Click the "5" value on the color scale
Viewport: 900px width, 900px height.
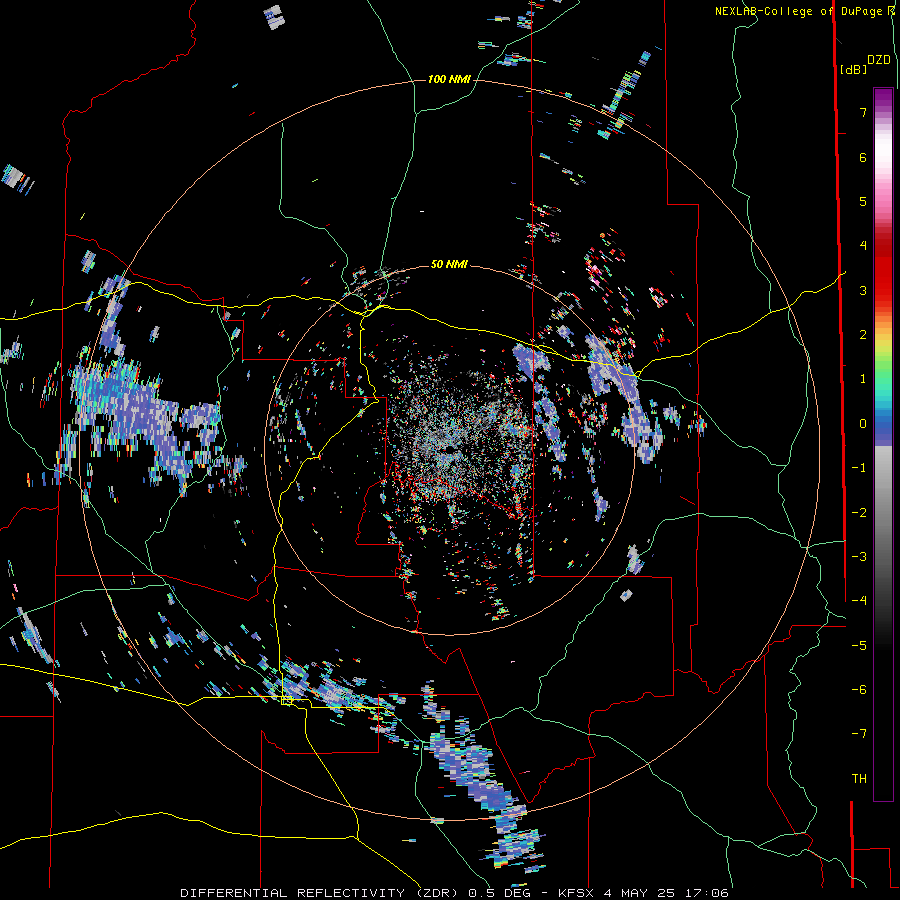(x=863, y=201)
